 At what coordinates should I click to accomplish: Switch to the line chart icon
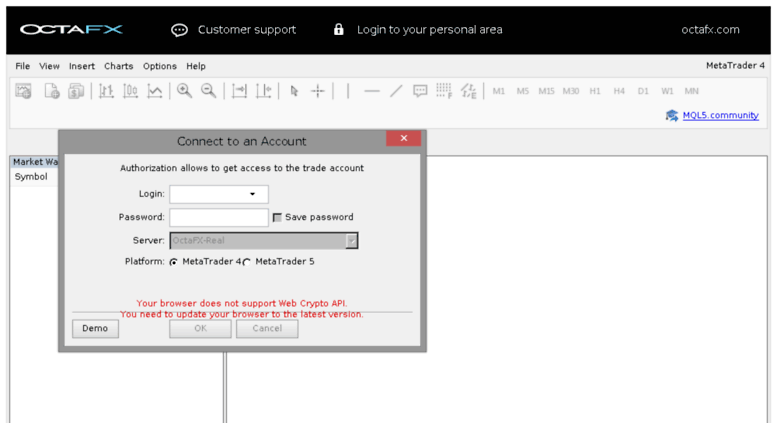point(155,91)
